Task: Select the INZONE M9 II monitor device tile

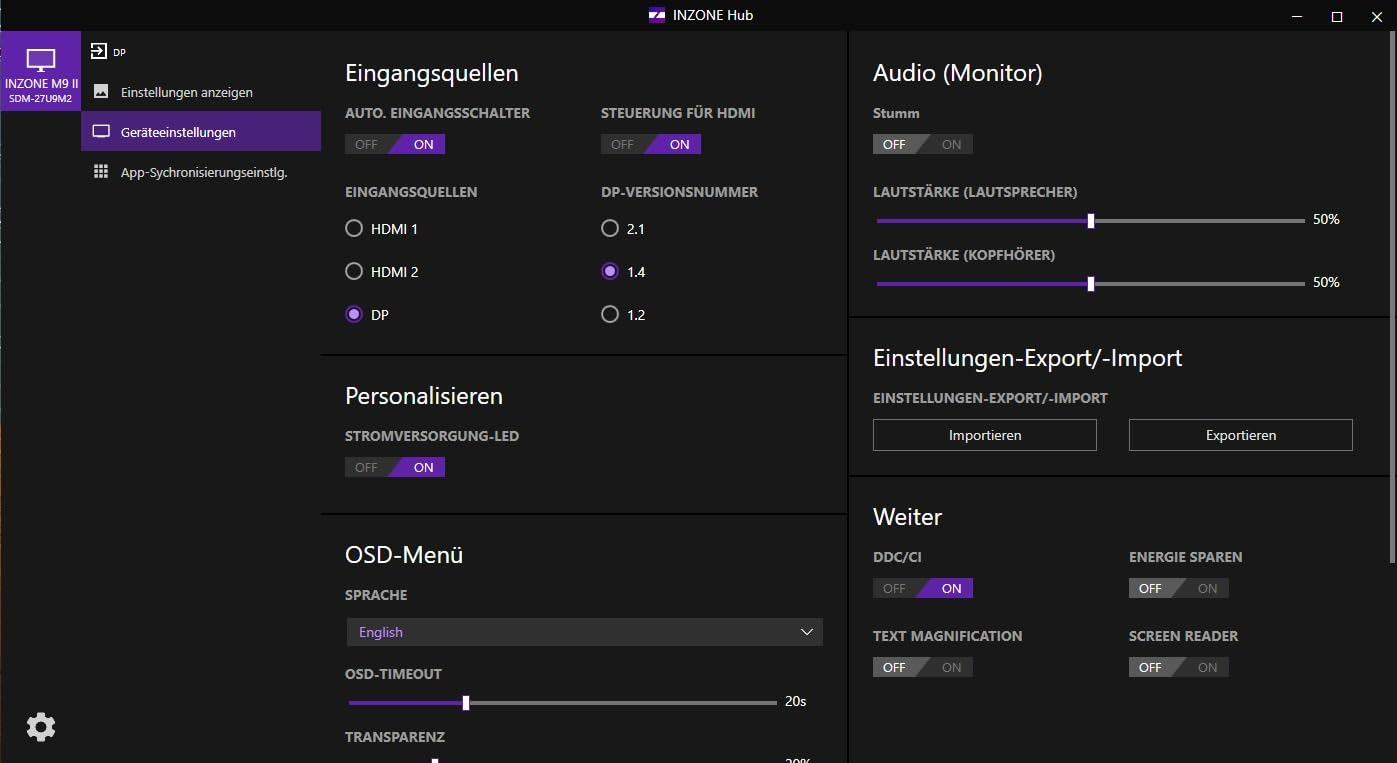Action: (x=41, y=71)
